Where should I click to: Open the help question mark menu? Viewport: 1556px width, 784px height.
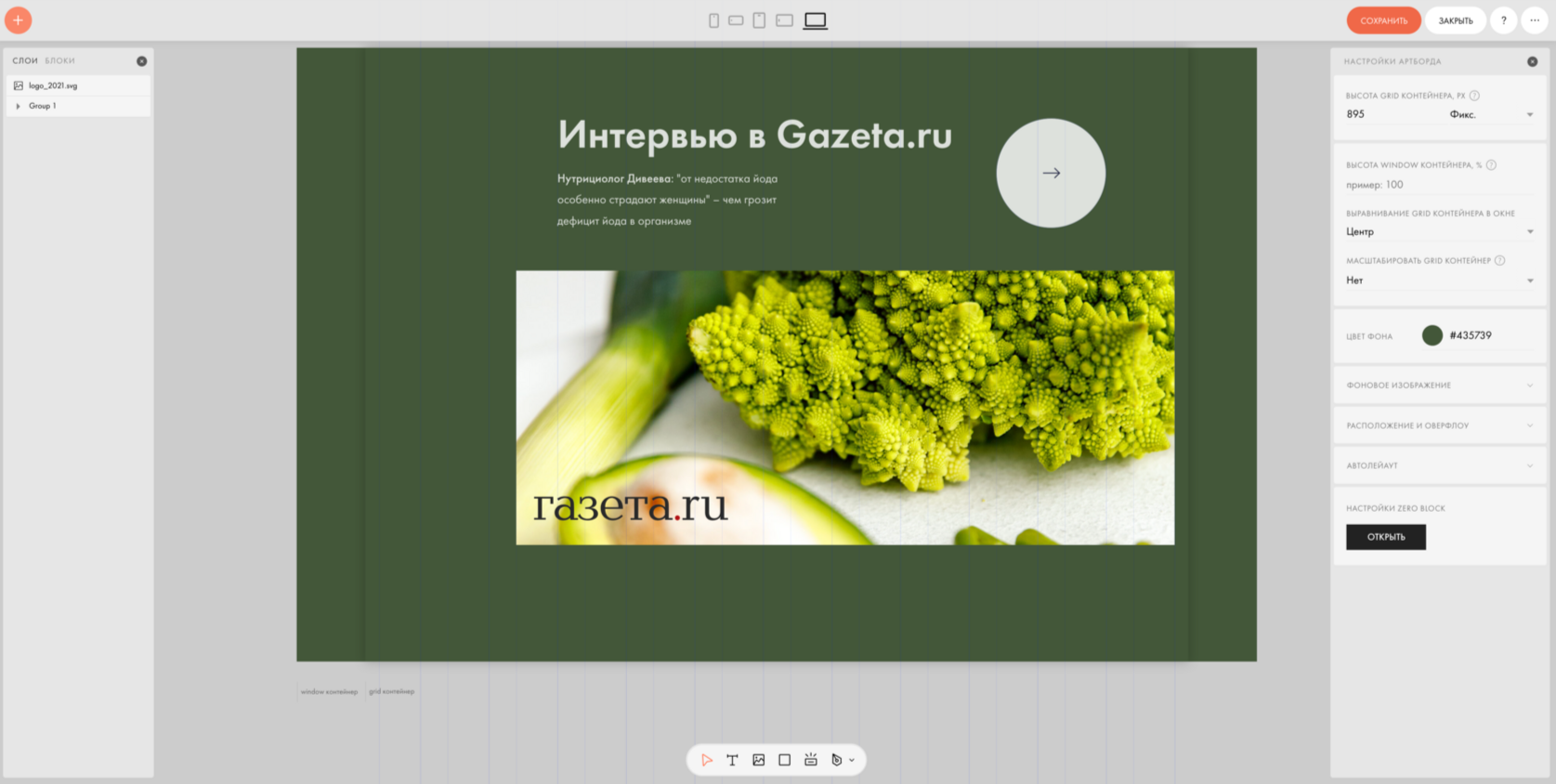pyautogui.click(x=1503, y=20)
